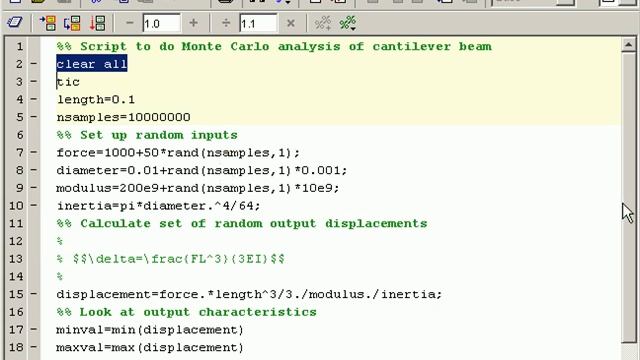Set breakpoint on line 2 dash
The width and height of the screenshot is (640, 360).
[x=34, y=64]
